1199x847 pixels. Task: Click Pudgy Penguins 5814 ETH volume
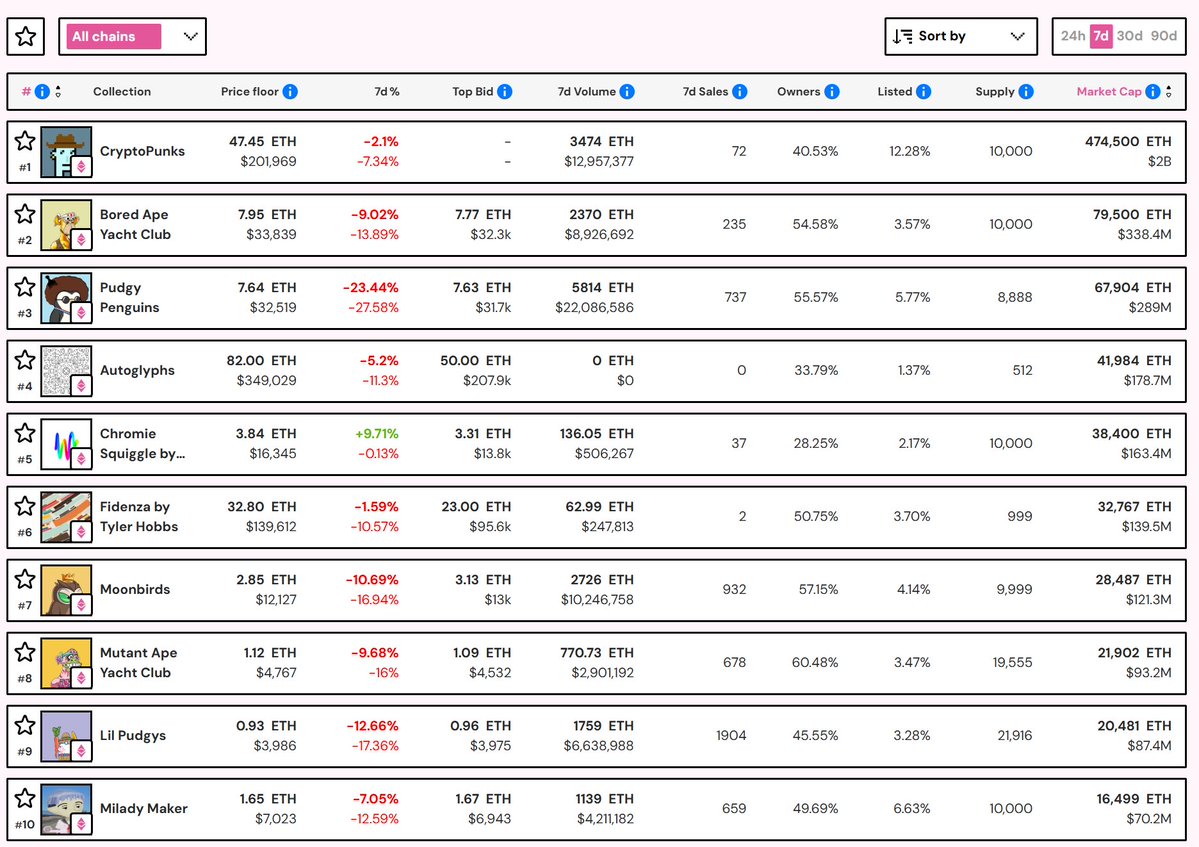pos(603,287)
